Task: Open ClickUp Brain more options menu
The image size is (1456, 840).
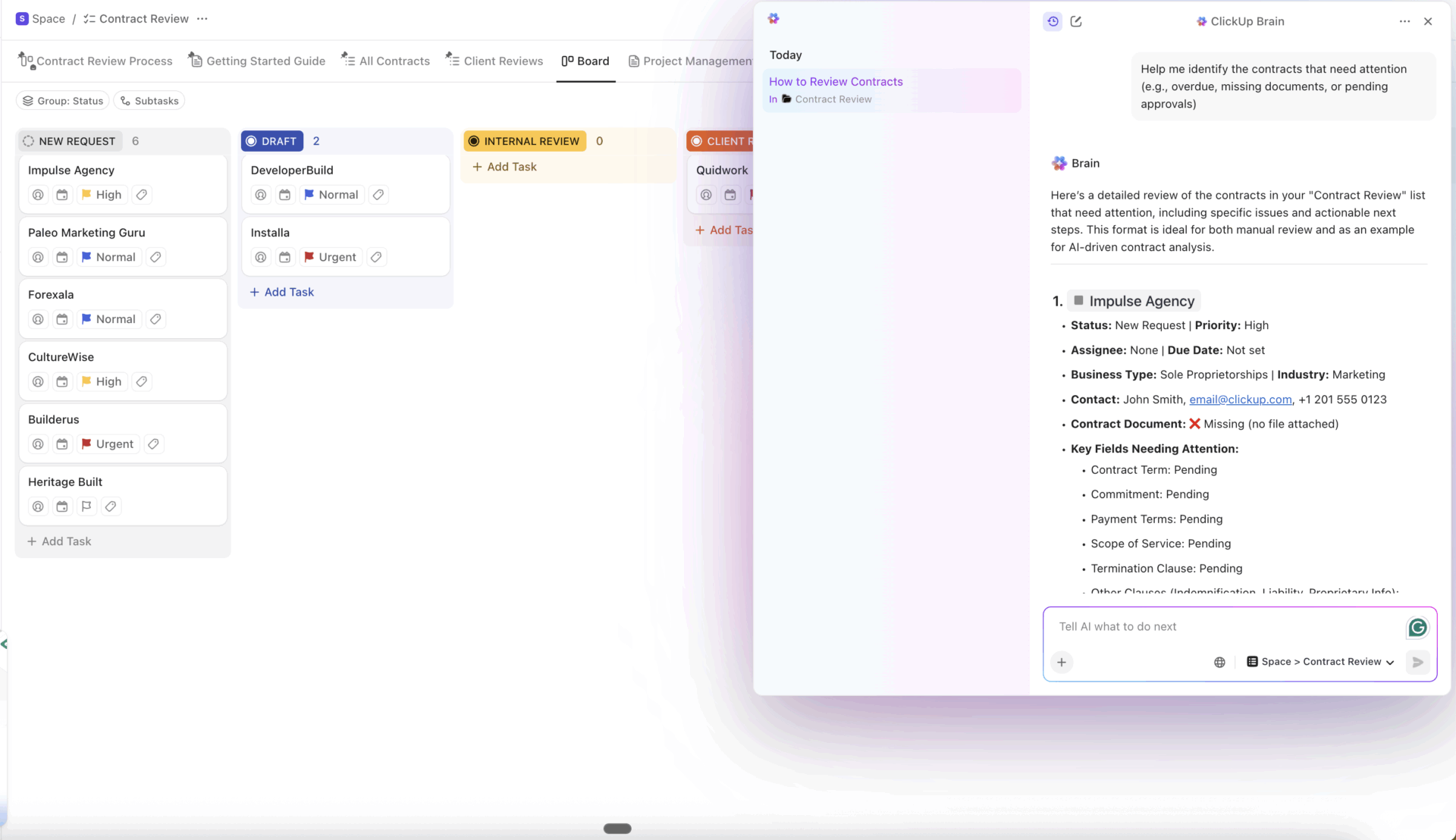Action: (1404, 21)
